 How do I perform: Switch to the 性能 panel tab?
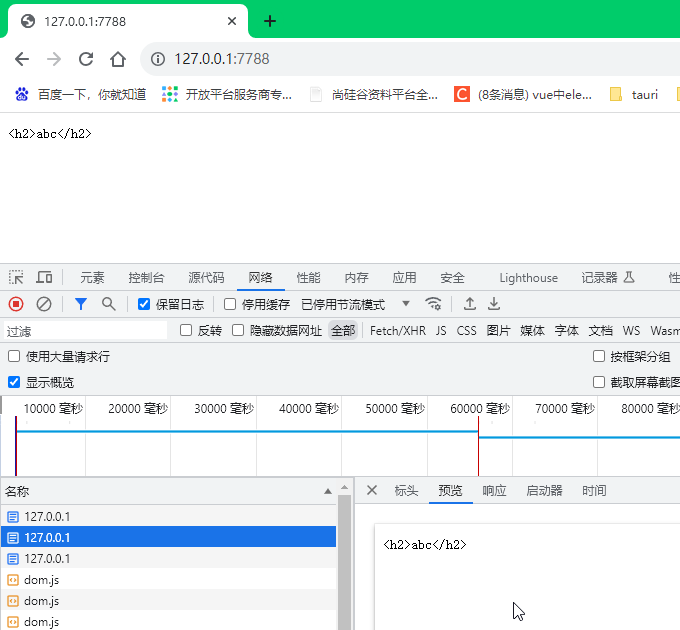(x=308, y=277)
